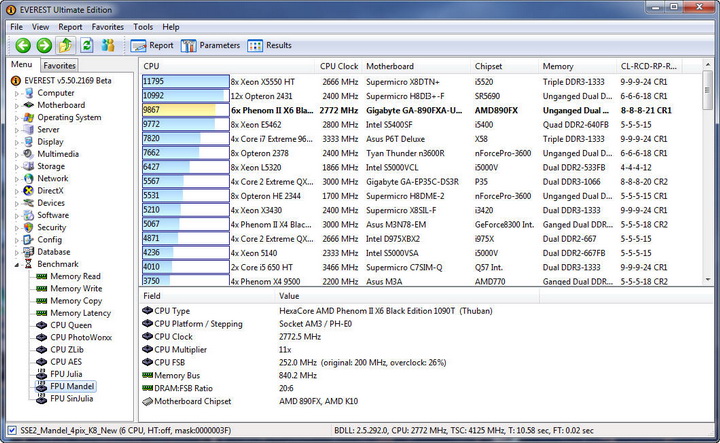Click the users icon in the toolbar
The image size is (720, 443).
coord(108,45)
